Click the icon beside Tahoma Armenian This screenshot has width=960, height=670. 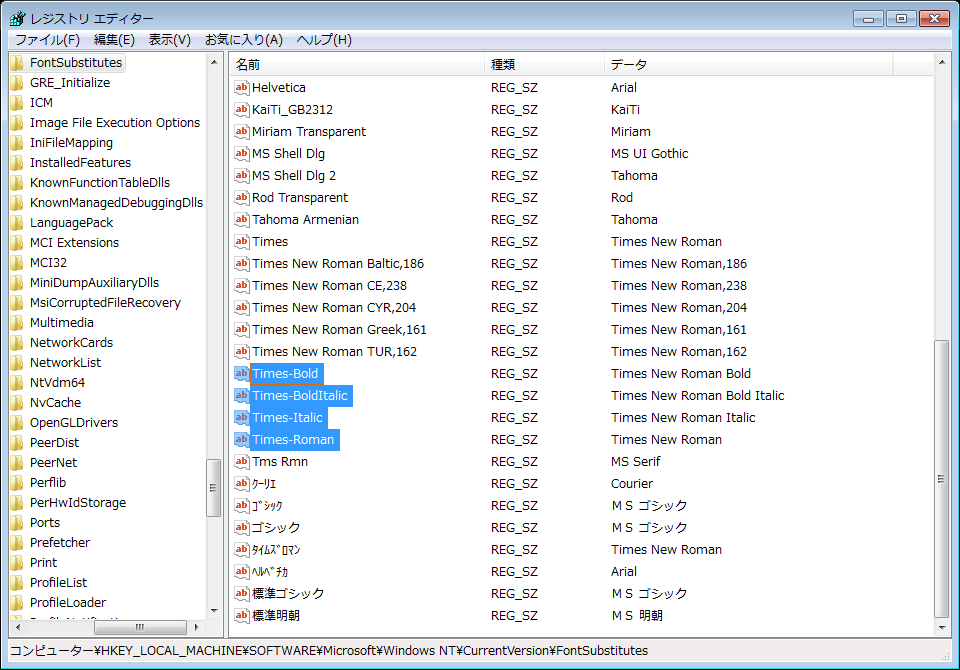pos(242,220)
